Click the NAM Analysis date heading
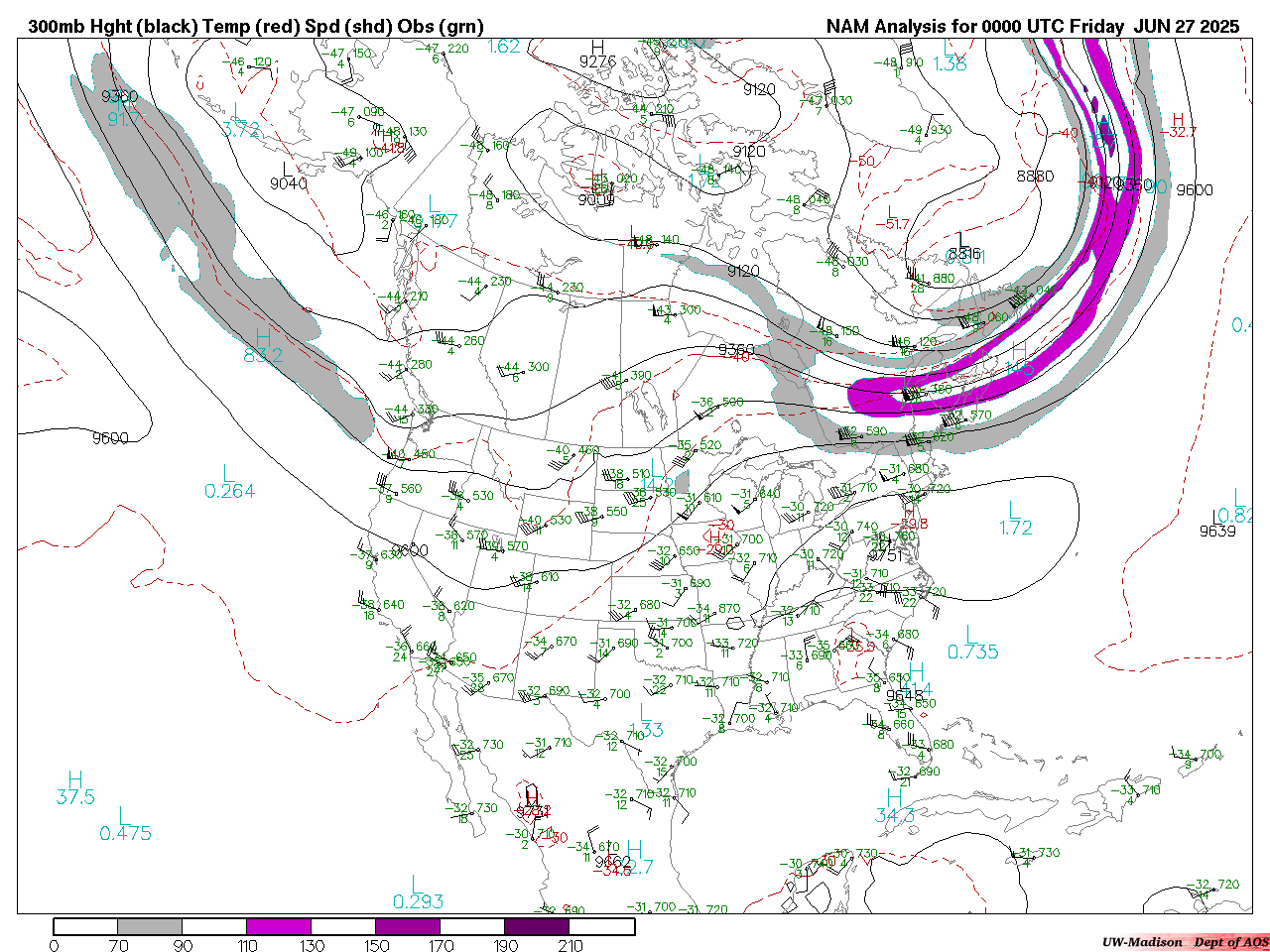1270x952 pixels. click(x=1032, y=27)
